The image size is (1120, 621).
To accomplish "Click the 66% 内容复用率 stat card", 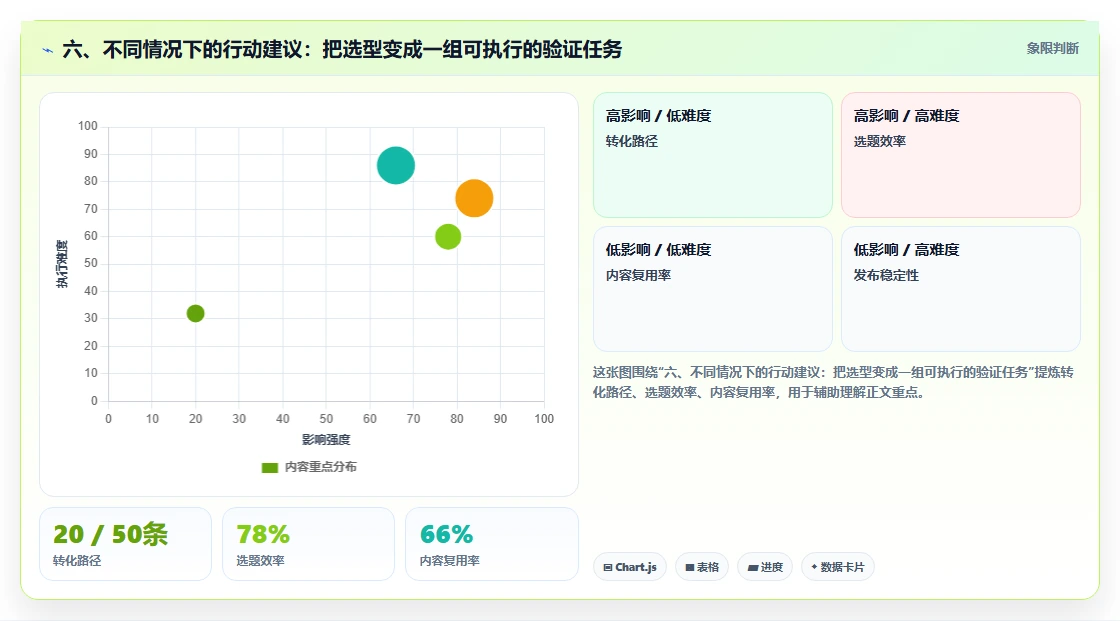I will click(491, 544).
